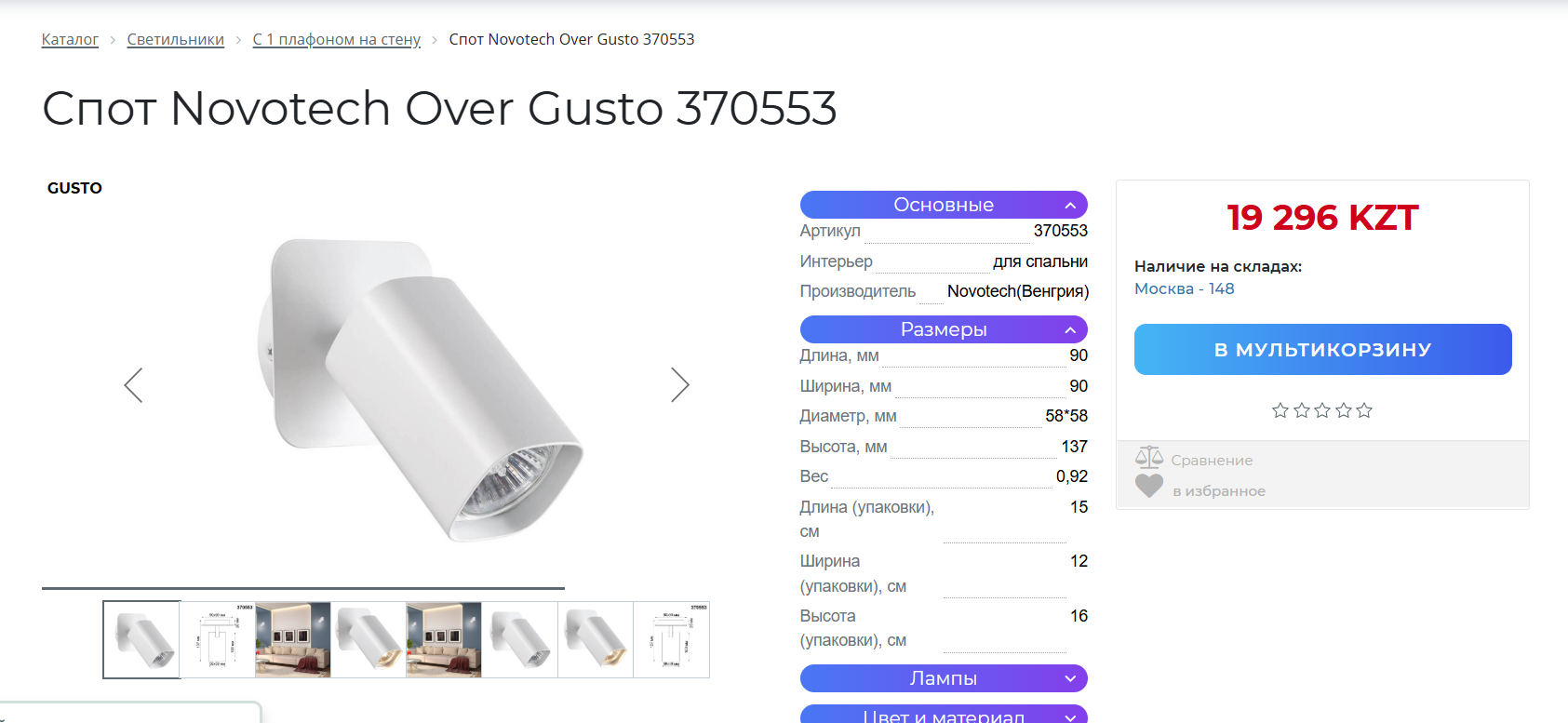Go to the previous product image arrow
Image resolution: width=1568 pixels, height=723 pixels.
[133, 384]
